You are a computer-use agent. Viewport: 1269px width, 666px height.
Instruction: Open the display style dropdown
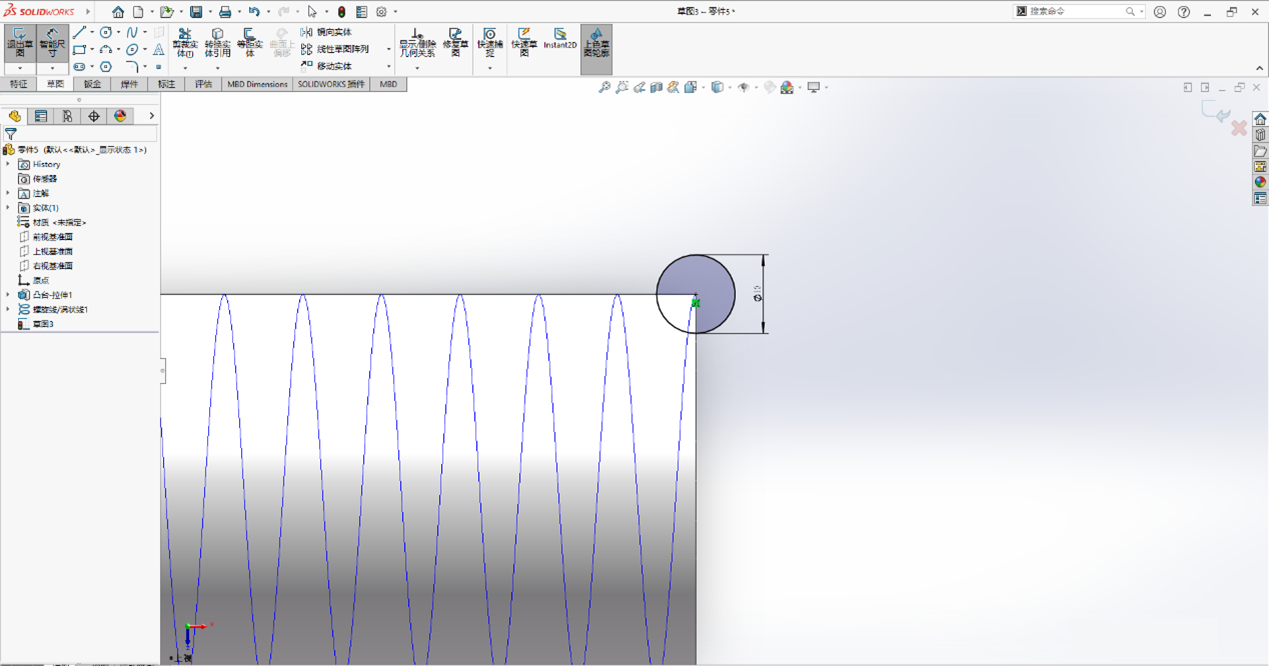(730, 88)
